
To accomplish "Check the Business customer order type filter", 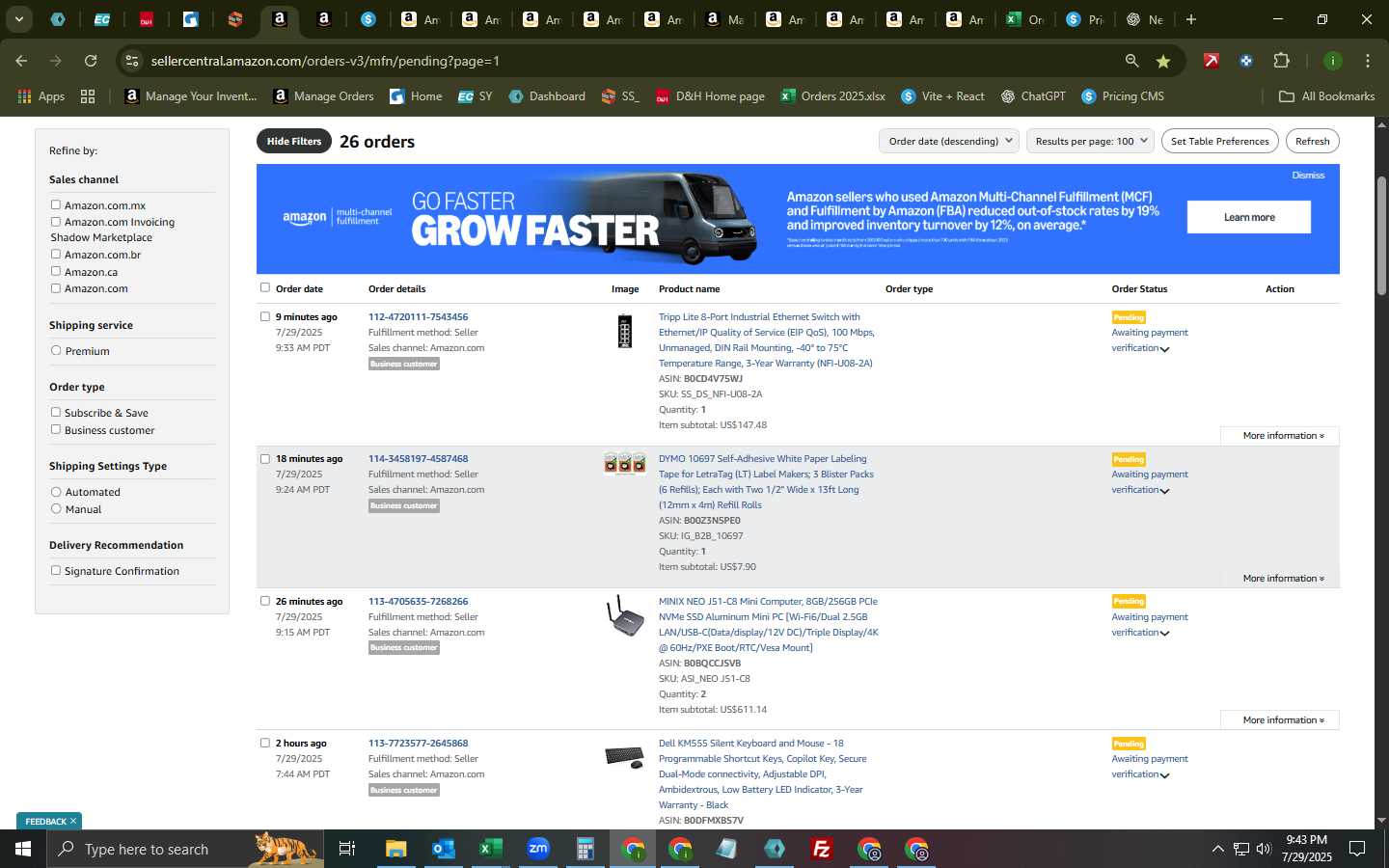I will coord(56,429).
